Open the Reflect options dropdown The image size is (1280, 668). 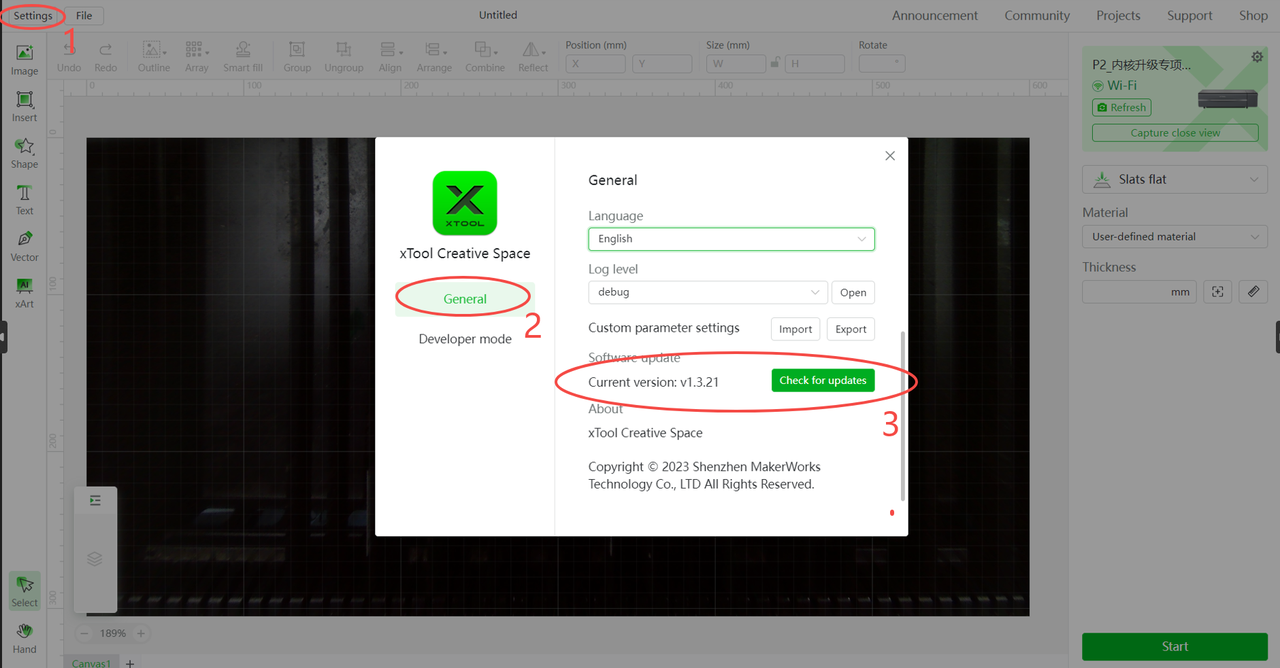point(533,56)
